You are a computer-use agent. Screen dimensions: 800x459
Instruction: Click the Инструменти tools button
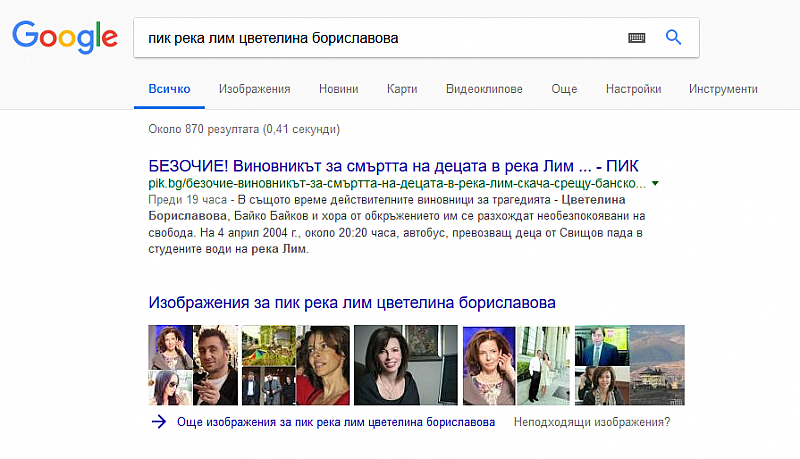(x=723, y=89)
